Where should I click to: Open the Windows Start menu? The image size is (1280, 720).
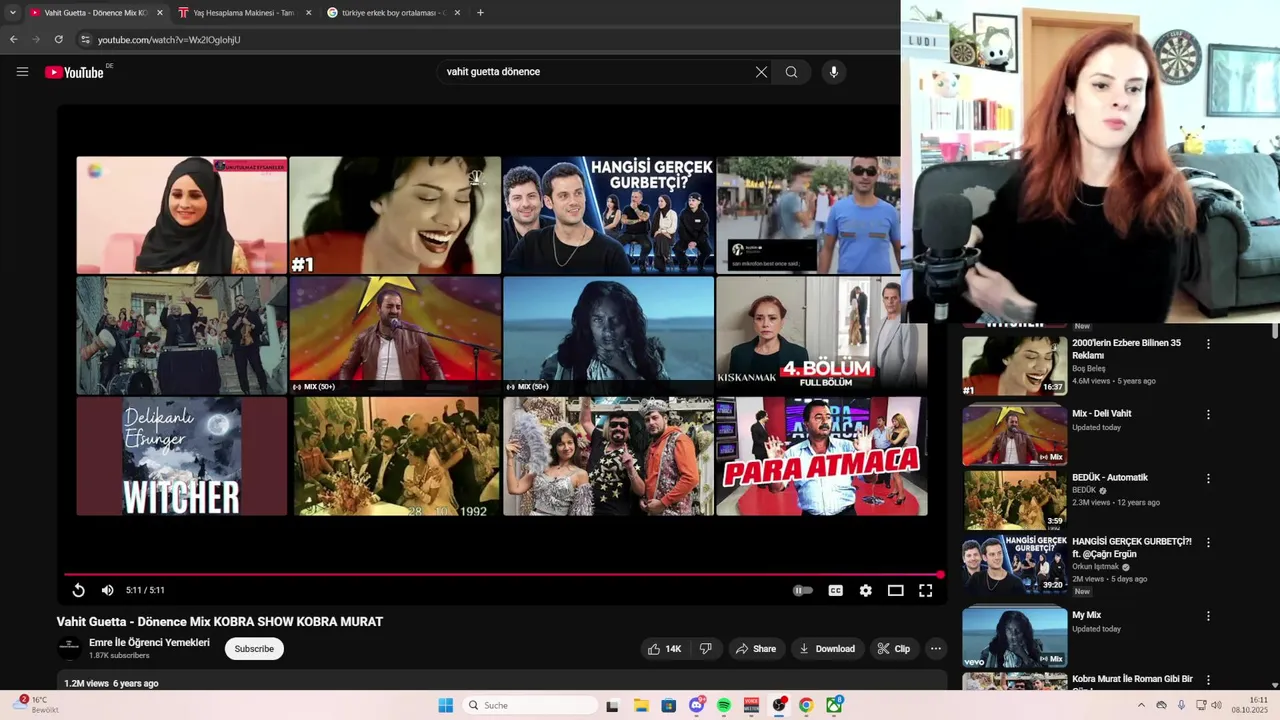[446, 705]
